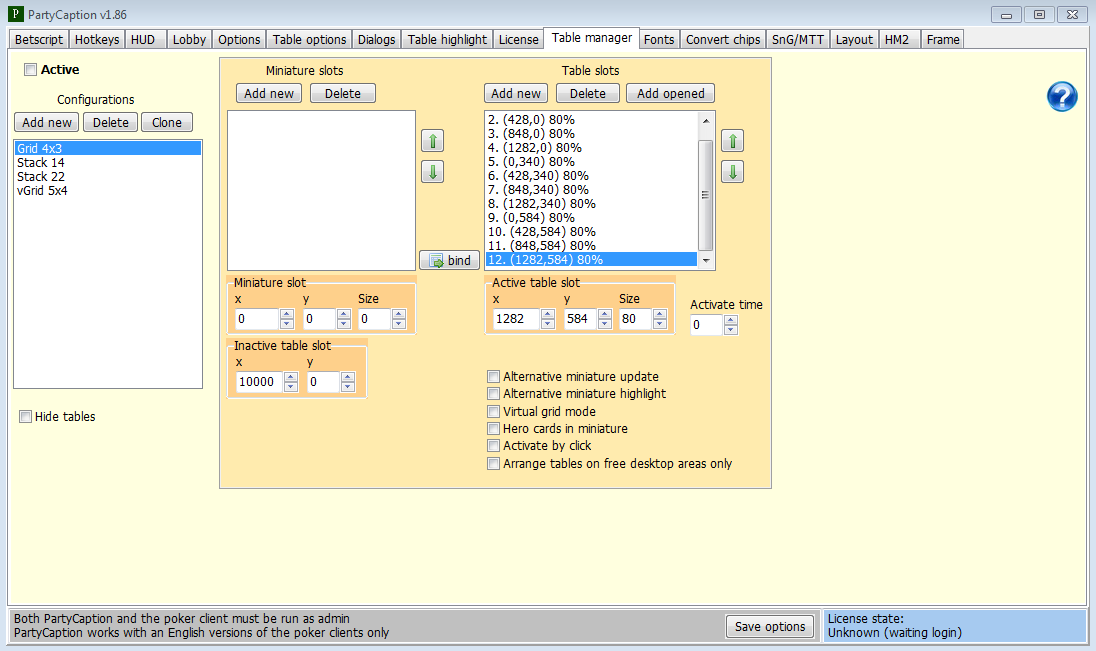Open the Hotkeys tab
Viewport: 1096px width, 651px height.
(97, 40)
